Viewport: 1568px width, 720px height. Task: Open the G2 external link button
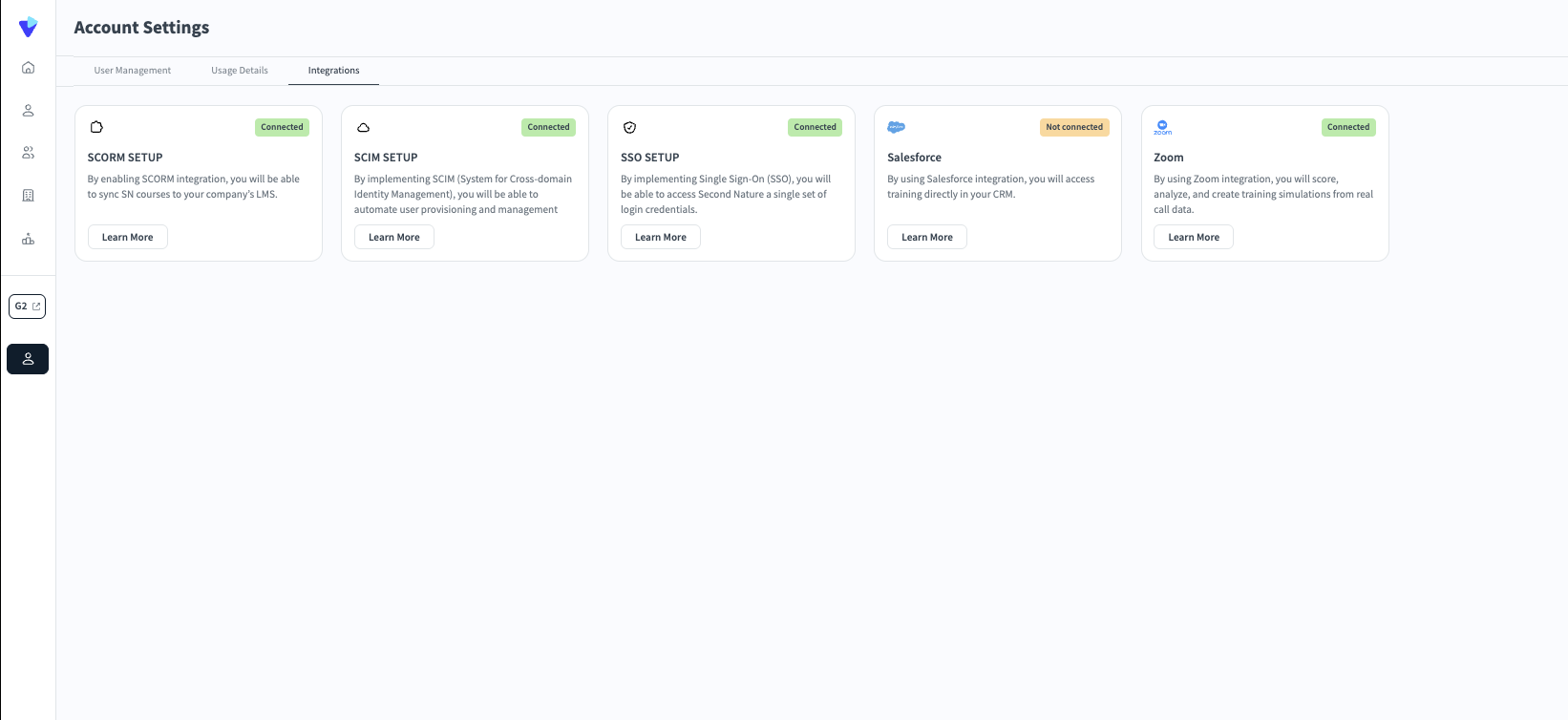[x=28, y=307]
